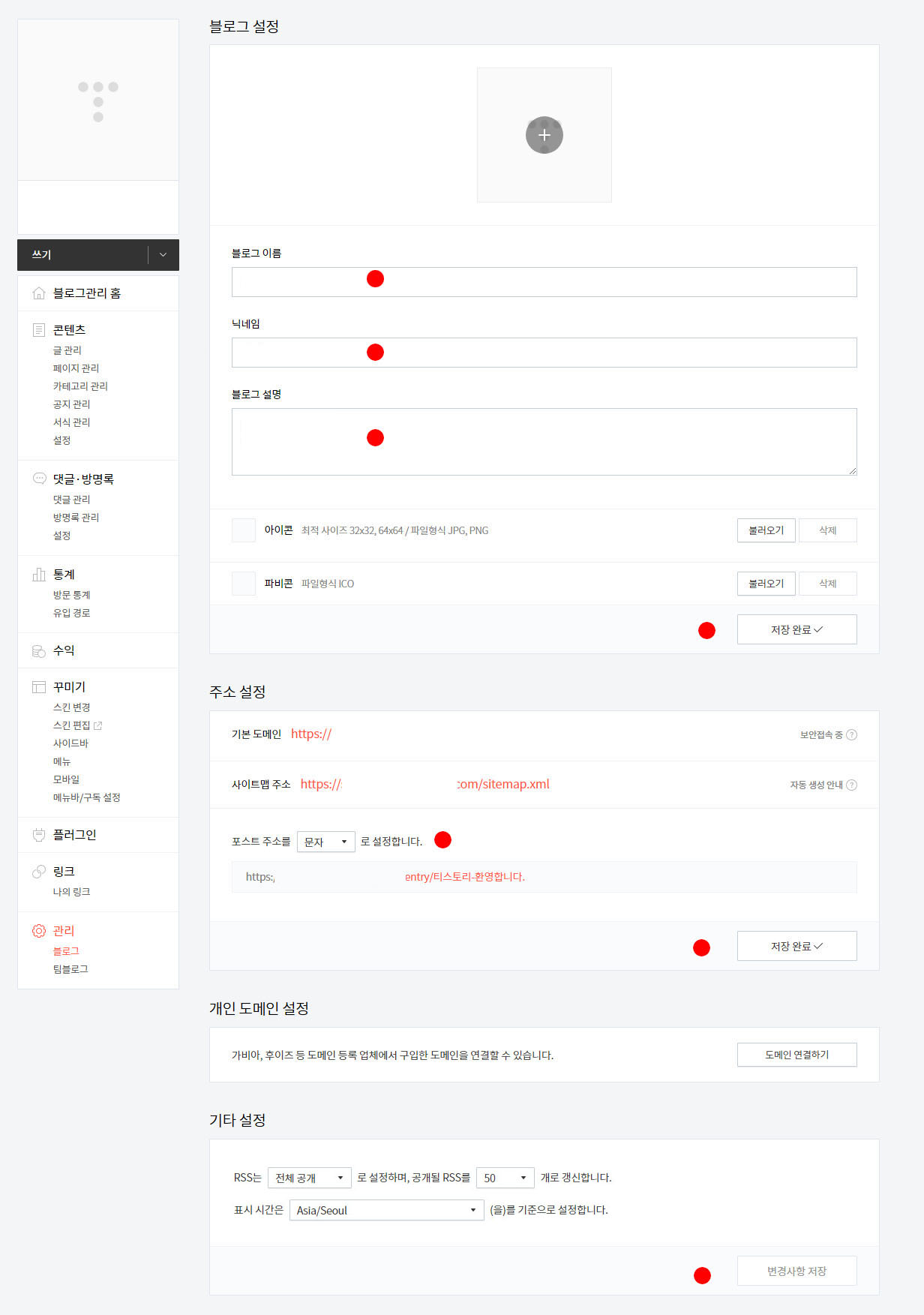Viewport: 924px width, 1315px height.
Task: Open 설정 under 콘텐츠
Action: point(61,440)
